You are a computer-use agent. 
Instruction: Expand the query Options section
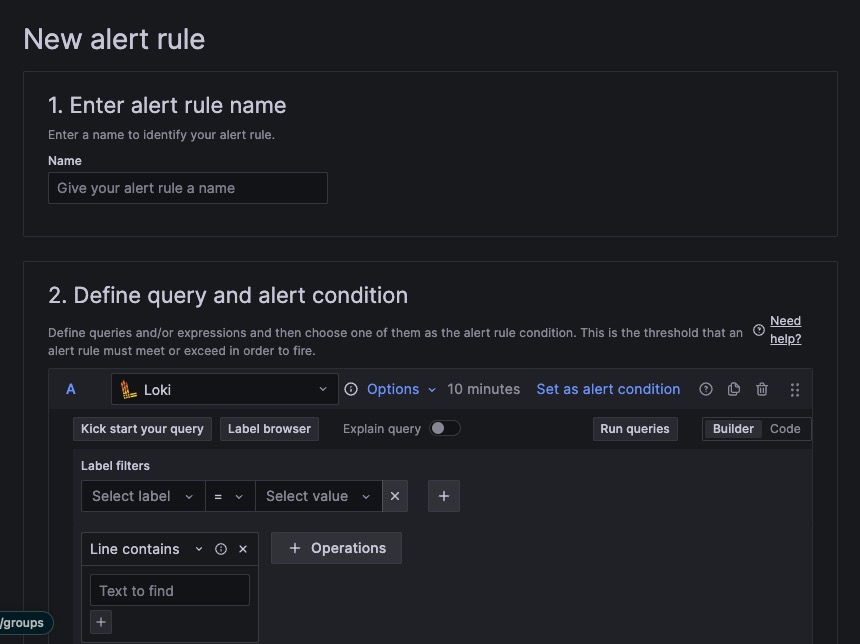(401, 389)
